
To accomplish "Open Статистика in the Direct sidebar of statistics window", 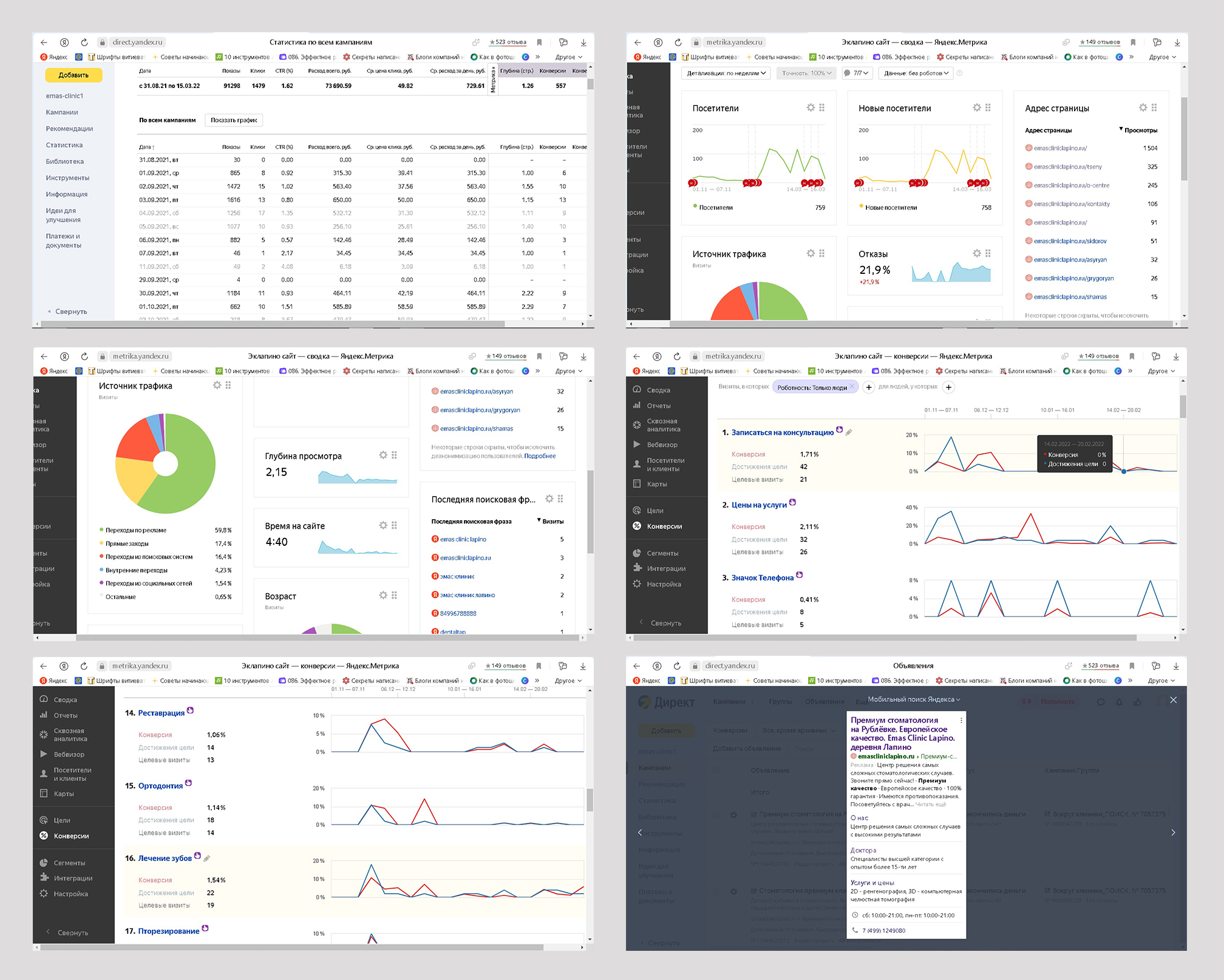I will (x=64, y=145).
